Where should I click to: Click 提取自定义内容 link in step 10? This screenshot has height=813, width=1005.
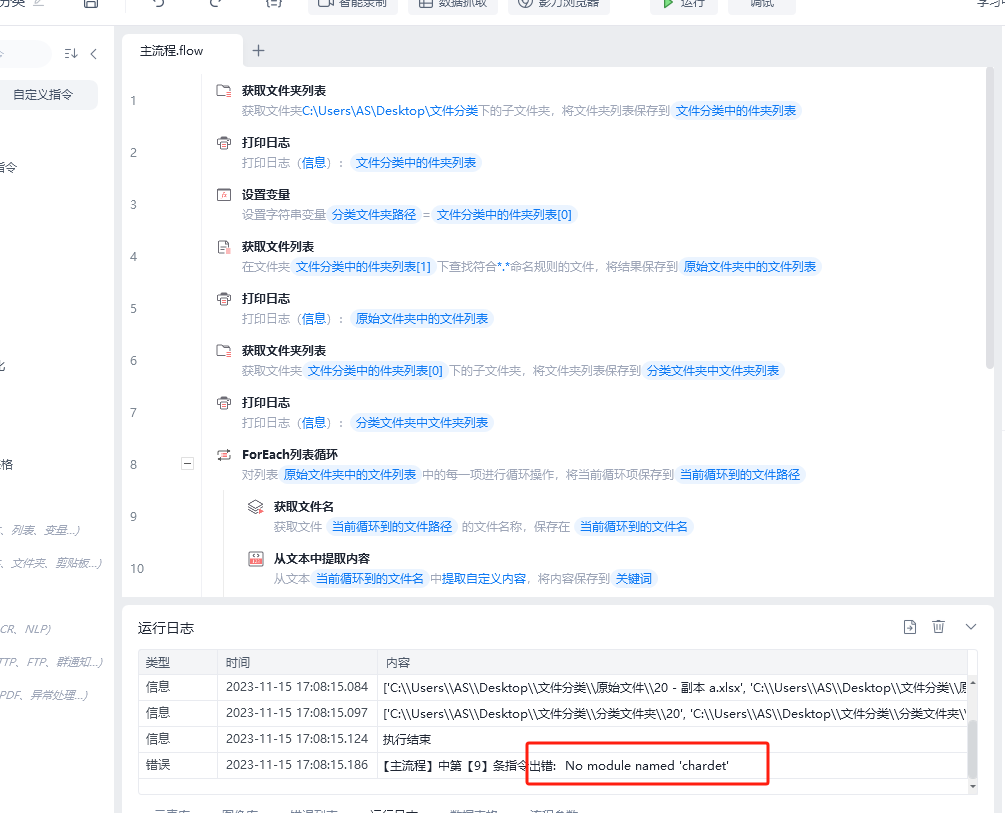[484, 578]
